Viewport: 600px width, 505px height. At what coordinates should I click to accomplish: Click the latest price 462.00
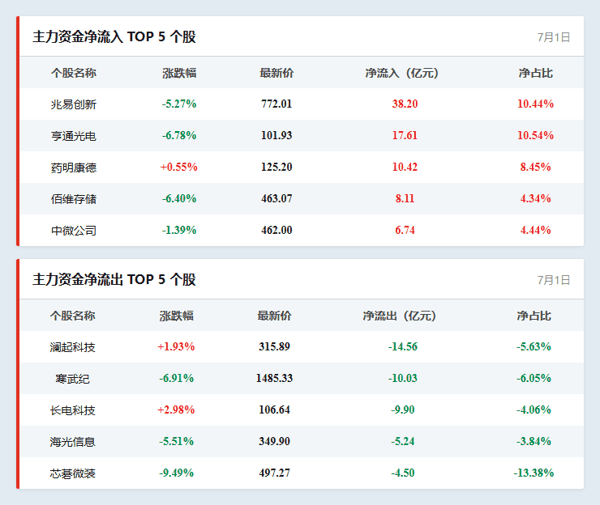pyautogui.click(x=277, y=230)
